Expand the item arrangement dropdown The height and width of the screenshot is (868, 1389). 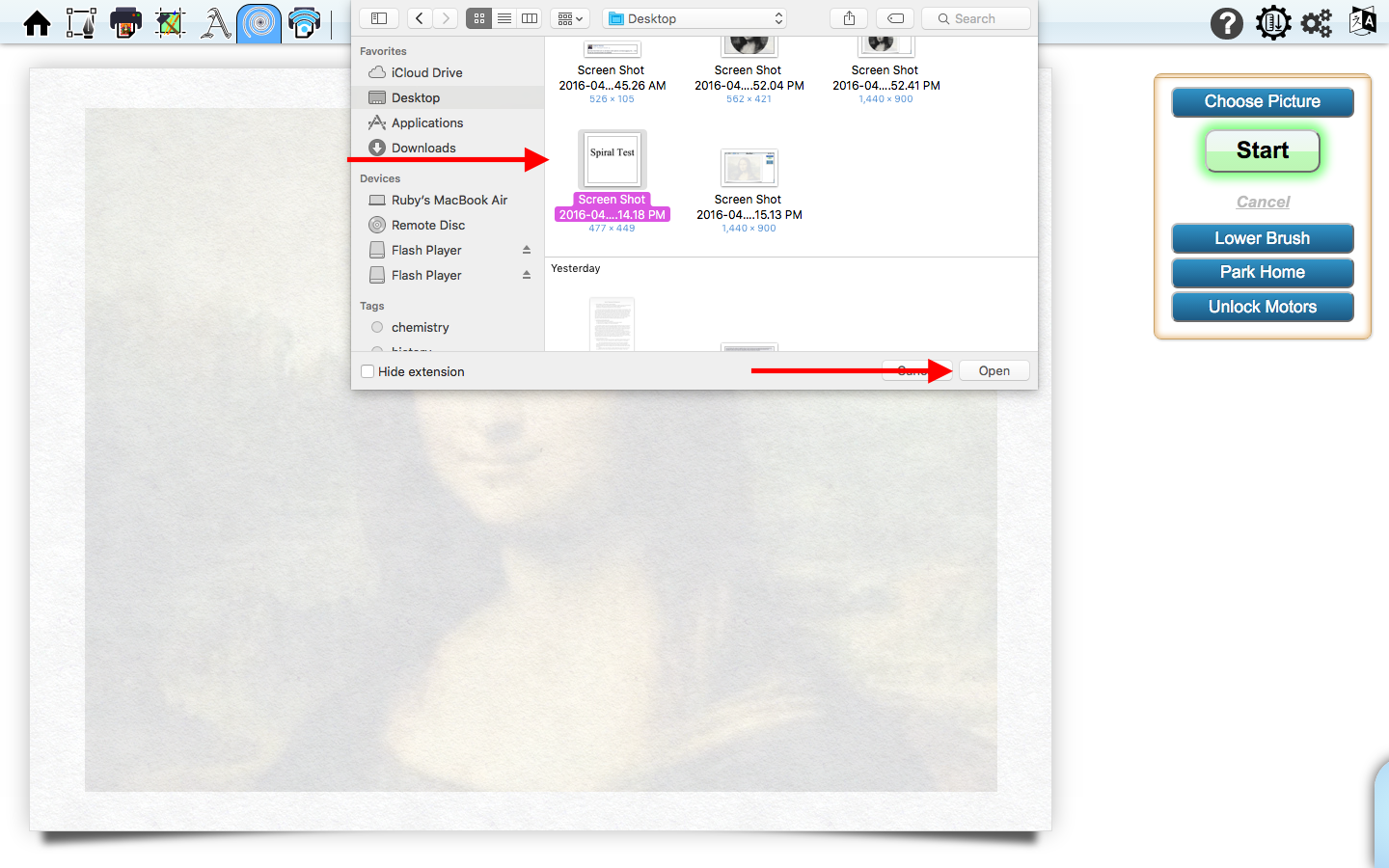tap(570, 18)
